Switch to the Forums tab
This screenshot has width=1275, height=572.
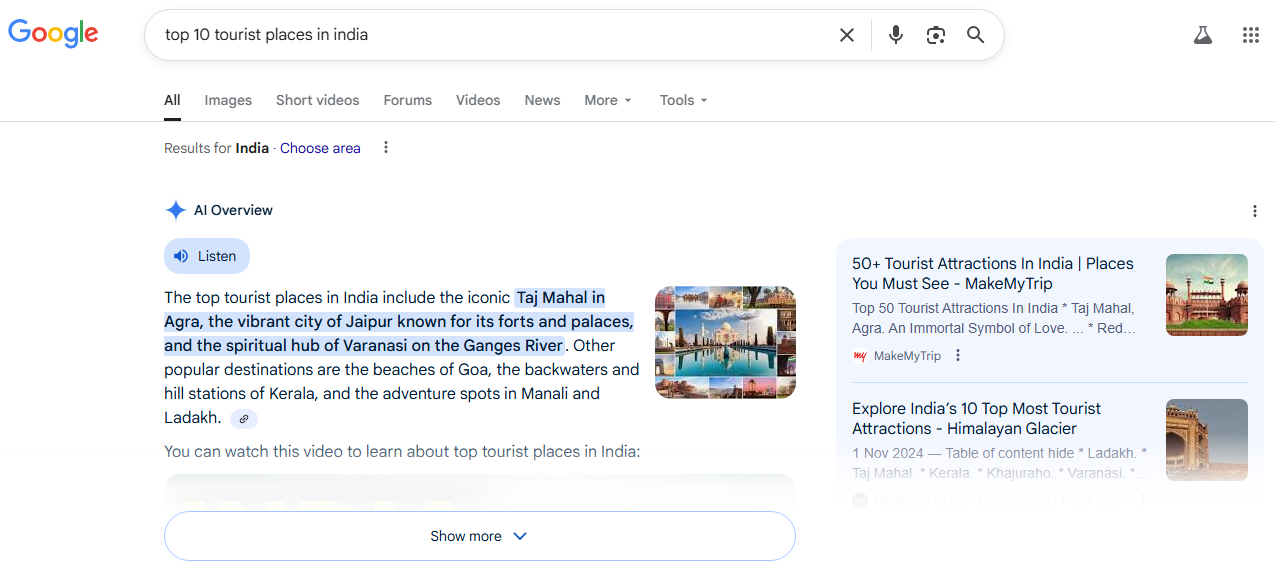408,100
